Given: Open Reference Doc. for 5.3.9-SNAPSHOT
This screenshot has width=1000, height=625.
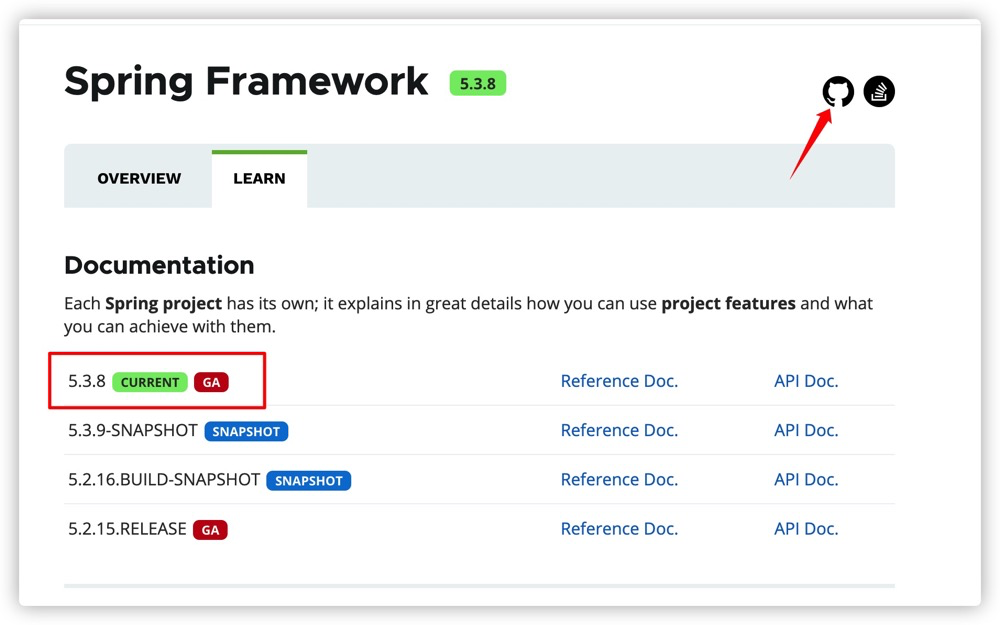Looking at the screenshot, I should 619,430.
